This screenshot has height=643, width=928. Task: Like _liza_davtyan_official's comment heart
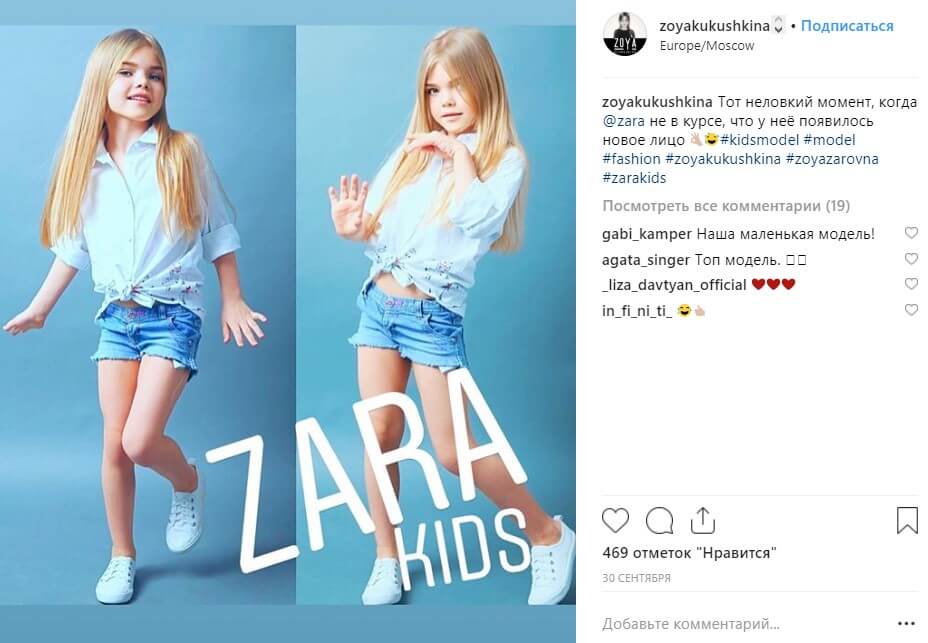[x=911, y=284]
